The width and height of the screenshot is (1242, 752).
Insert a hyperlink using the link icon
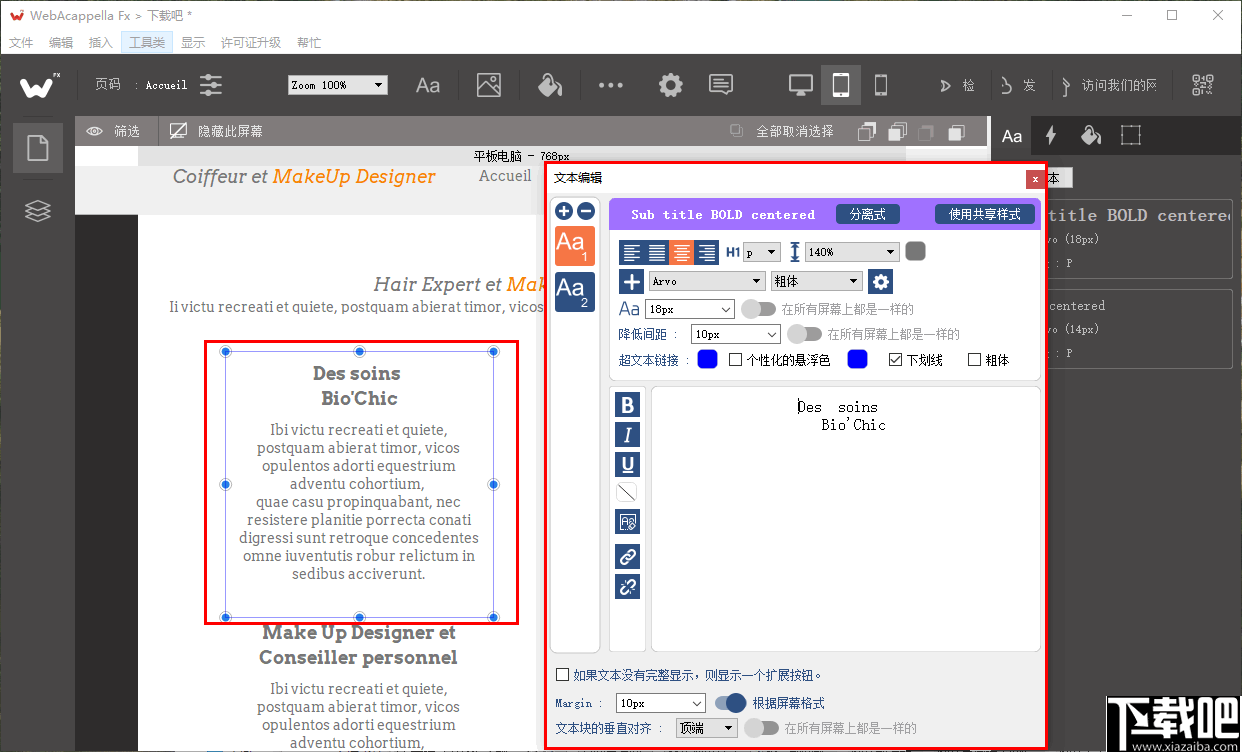627,556
